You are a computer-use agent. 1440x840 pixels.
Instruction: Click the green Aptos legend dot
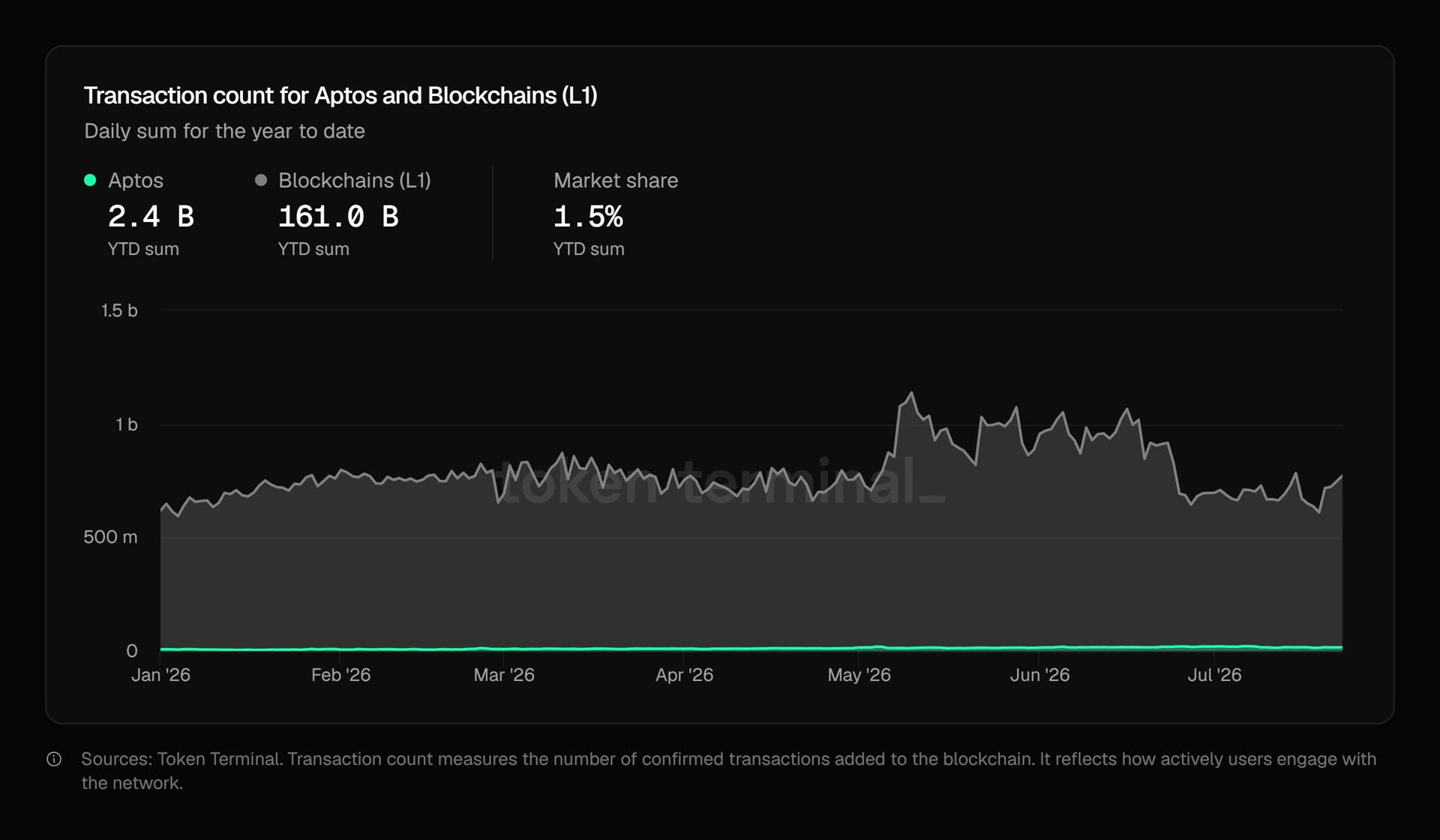[x=90, y=180]
